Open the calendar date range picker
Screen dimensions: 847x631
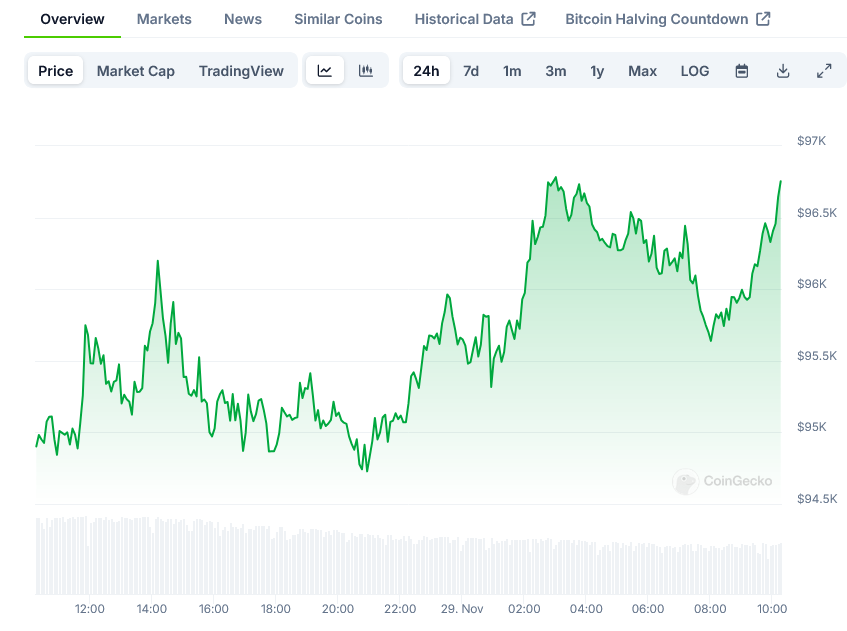click(742, 71)
